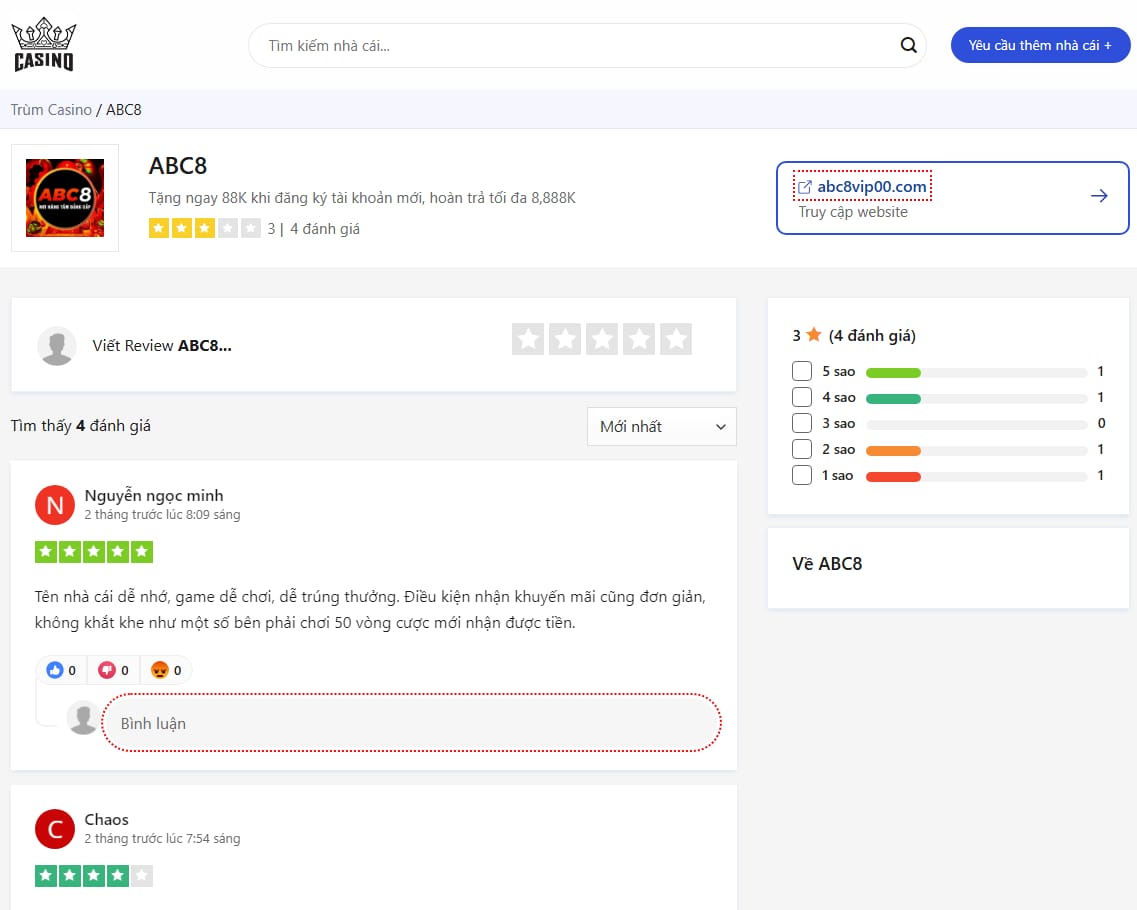The height and width of the screenshot is (910, 1137).
Task: Check the 4 sao filter checkbox
Action: point(802,397)
